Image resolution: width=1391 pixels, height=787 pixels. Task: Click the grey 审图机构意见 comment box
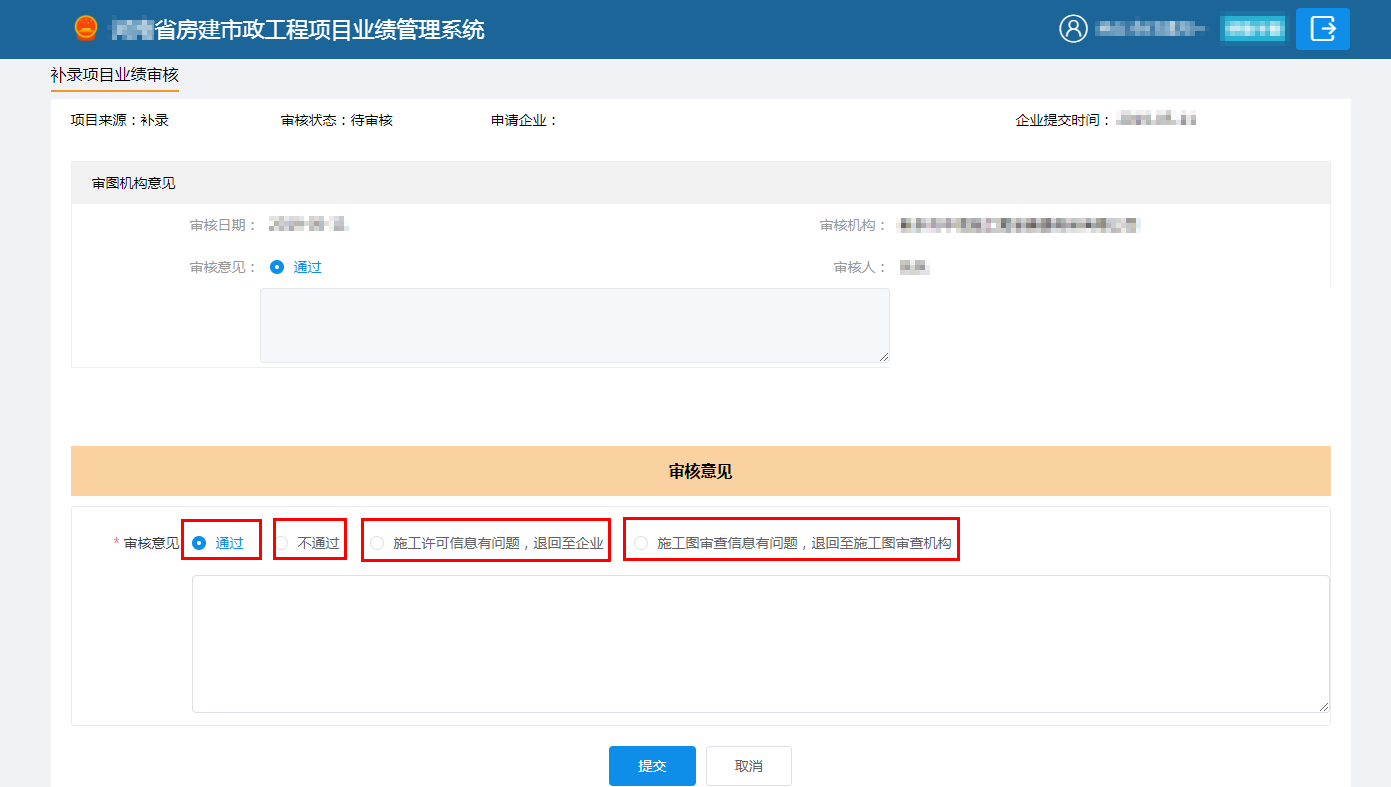coord(574,326)
